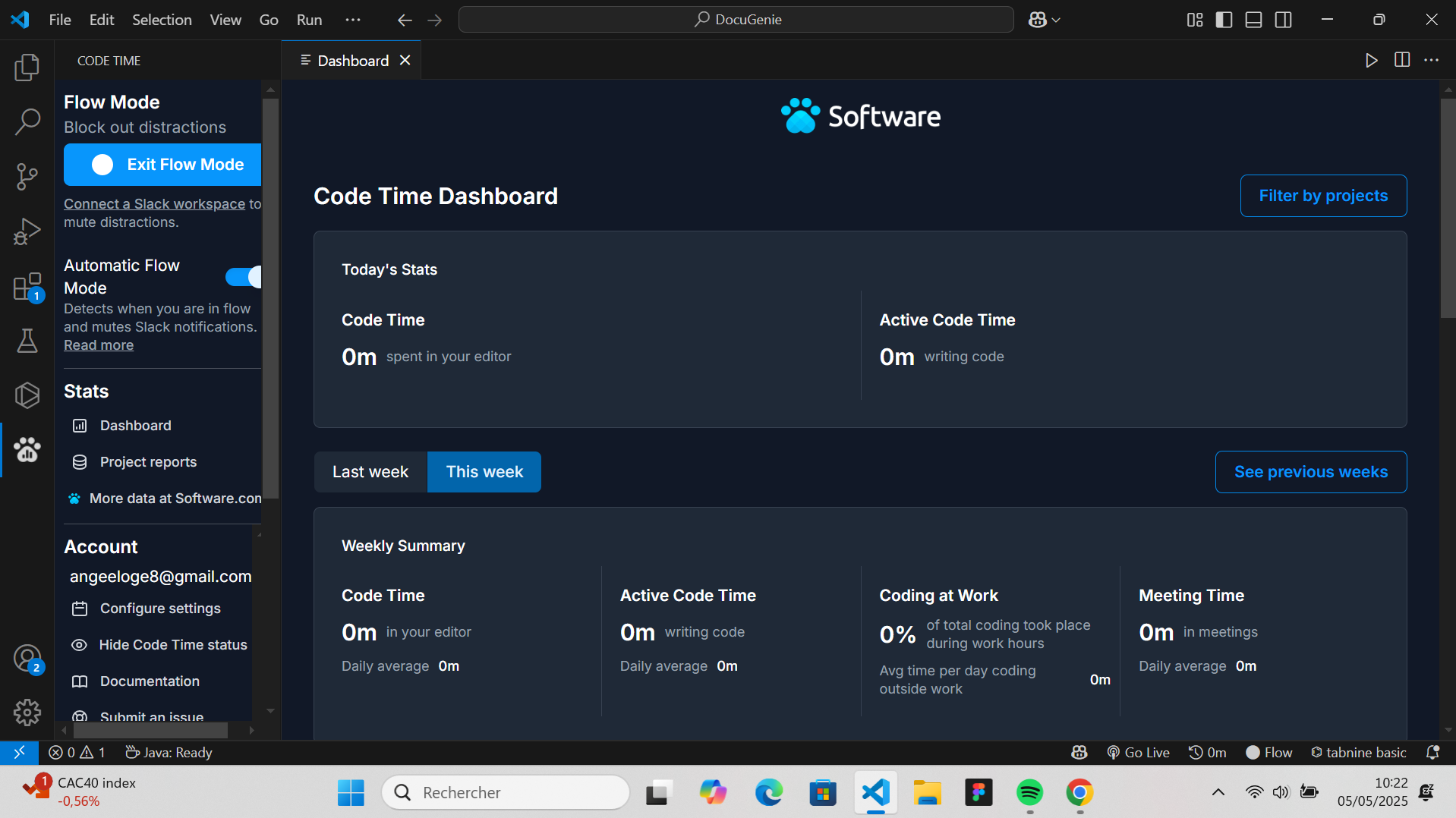
Task: Open the remote window indicator in the status bar
Action: tap(20, 752)
